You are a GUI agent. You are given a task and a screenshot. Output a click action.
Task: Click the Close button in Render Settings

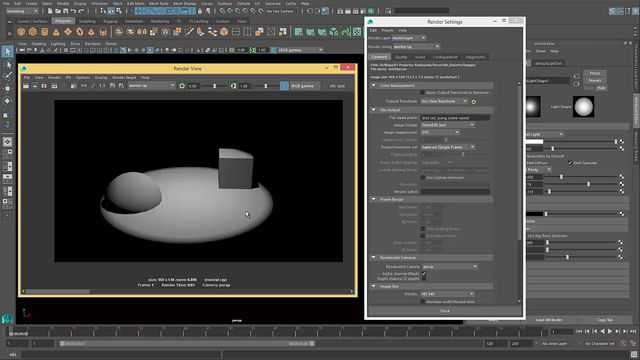[x=444, y=311]
